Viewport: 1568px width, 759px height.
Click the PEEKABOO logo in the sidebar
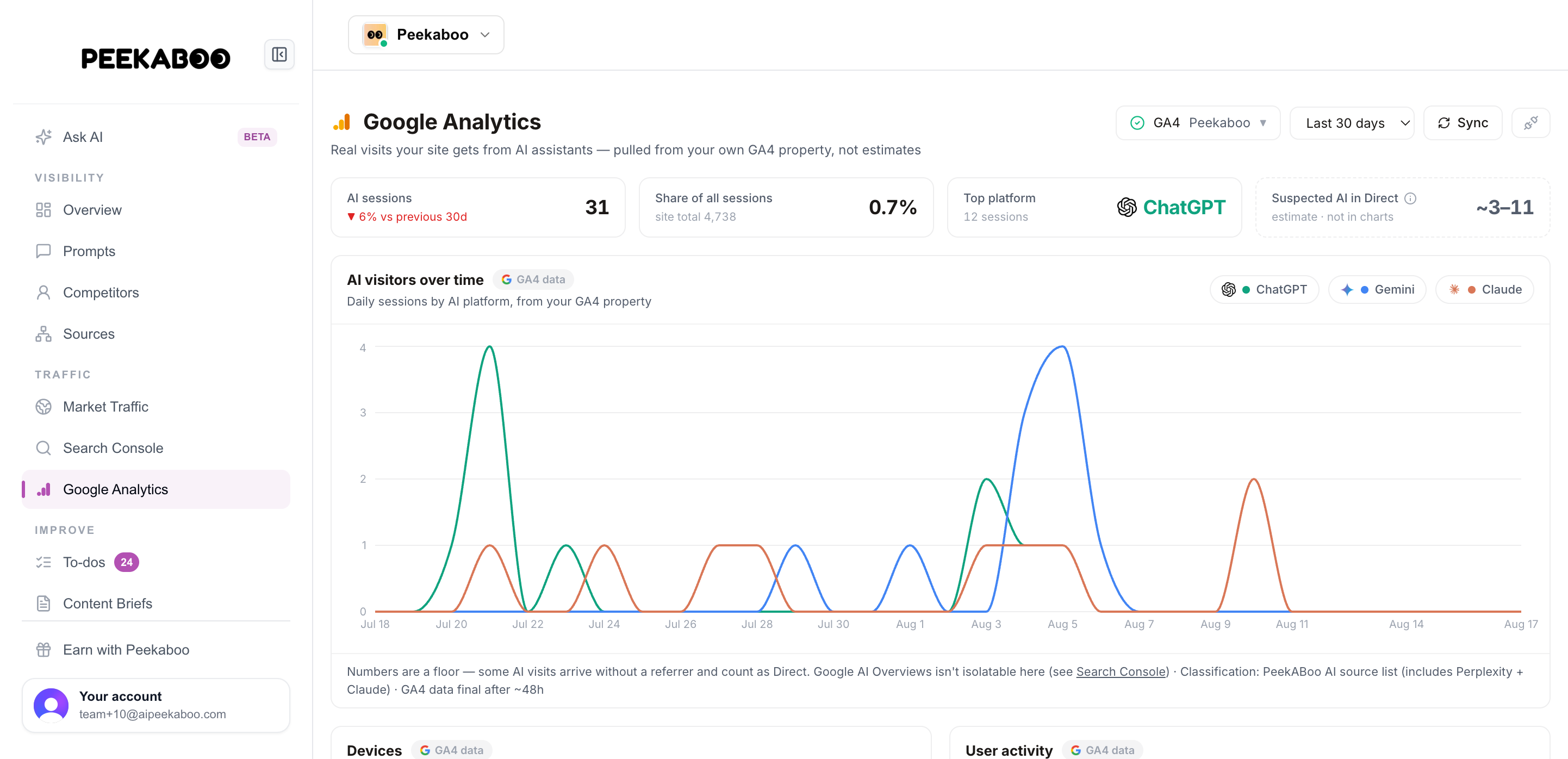tap(156, 58)
